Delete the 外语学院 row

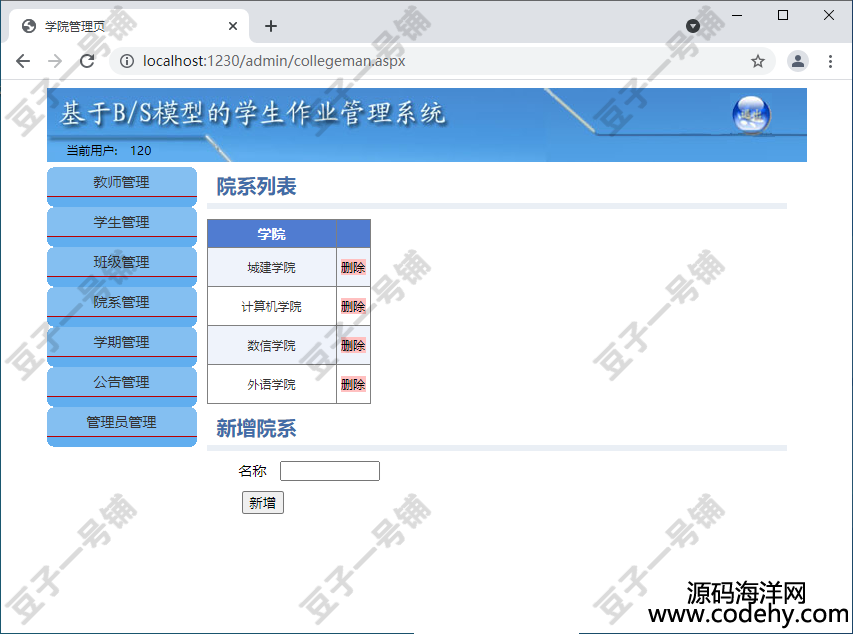pos(353,384)
